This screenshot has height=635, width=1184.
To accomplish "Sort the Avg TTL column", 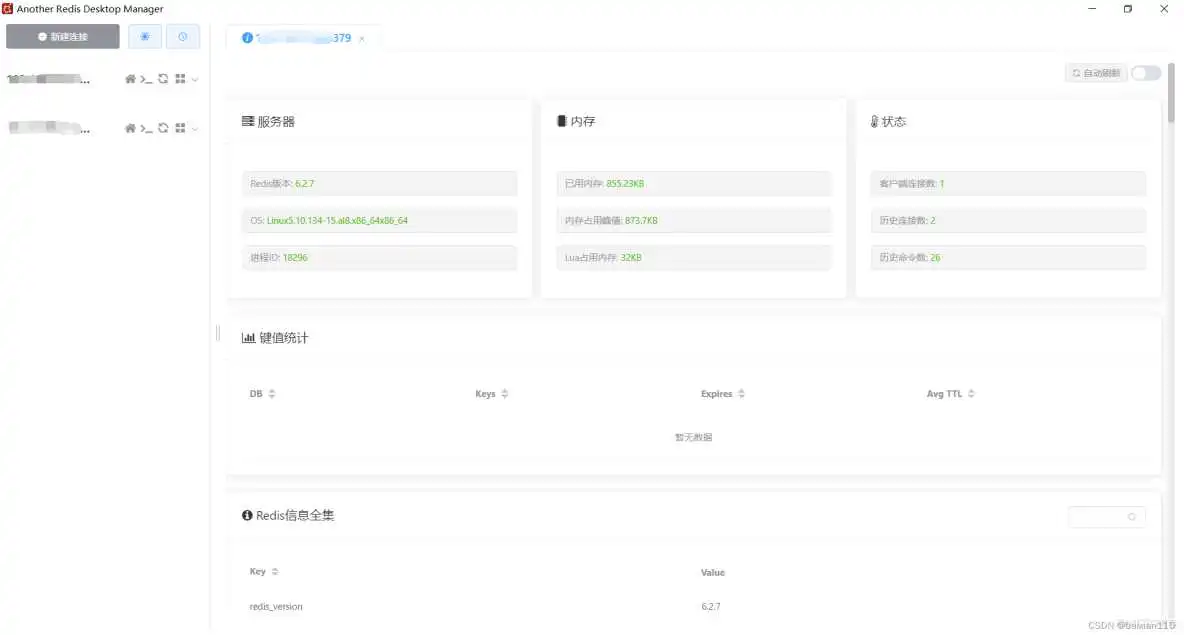I will coord(950,393).
